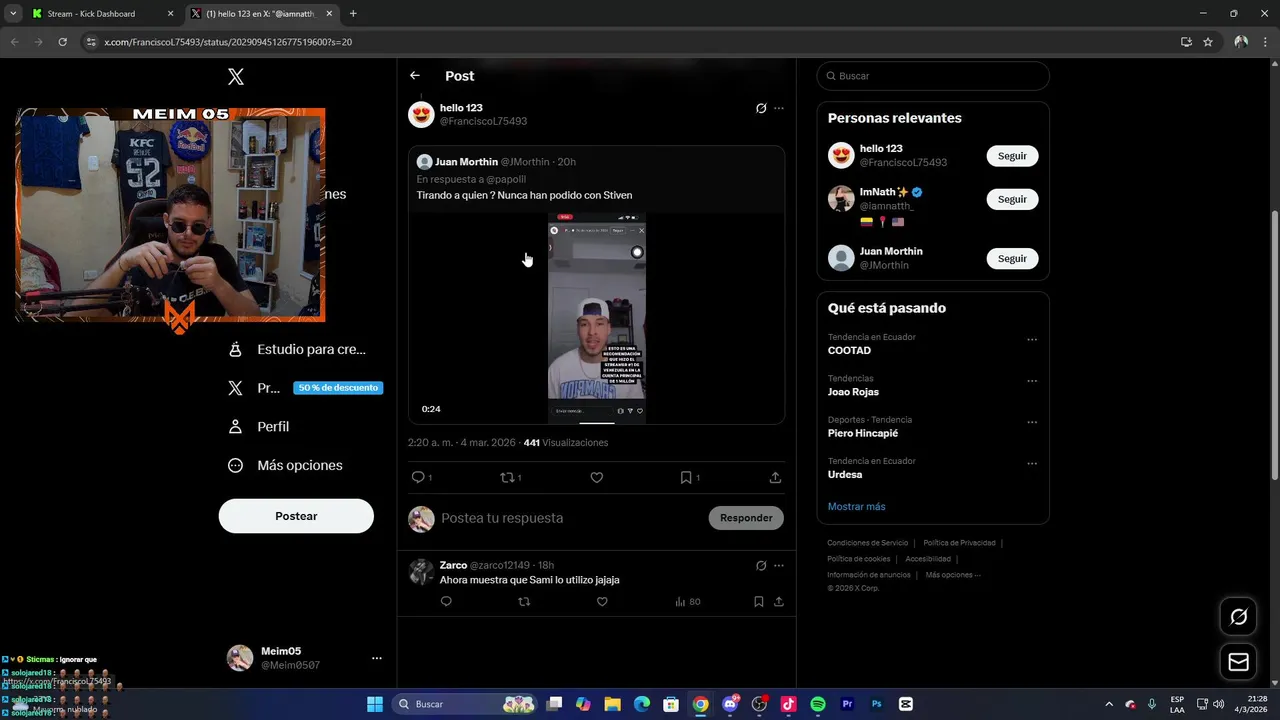Close the hello 123 en X tab

[x=329, y=14]
